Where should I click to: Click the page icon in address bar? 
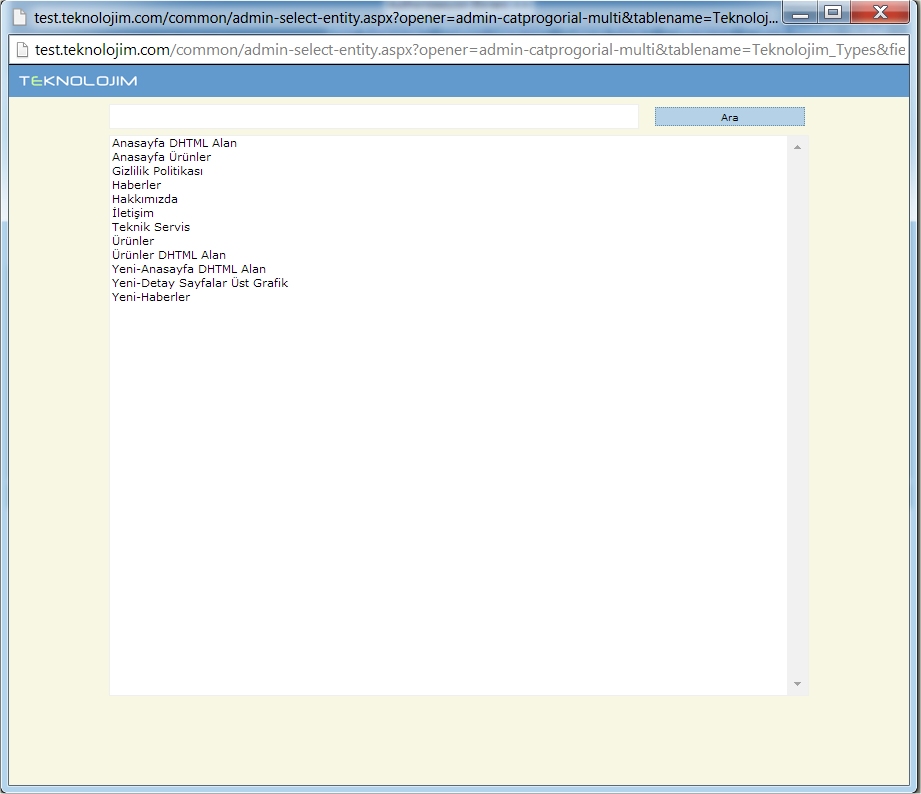(22, 50)
